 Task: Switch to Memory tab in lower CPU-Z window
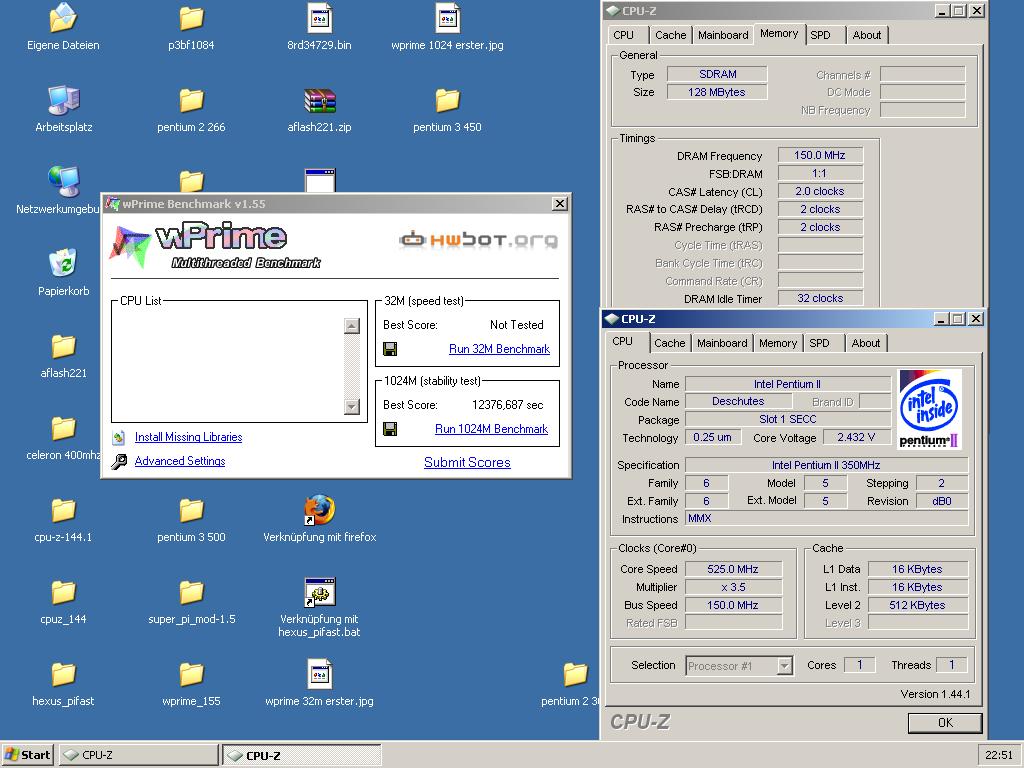click(x=777, y=343)
